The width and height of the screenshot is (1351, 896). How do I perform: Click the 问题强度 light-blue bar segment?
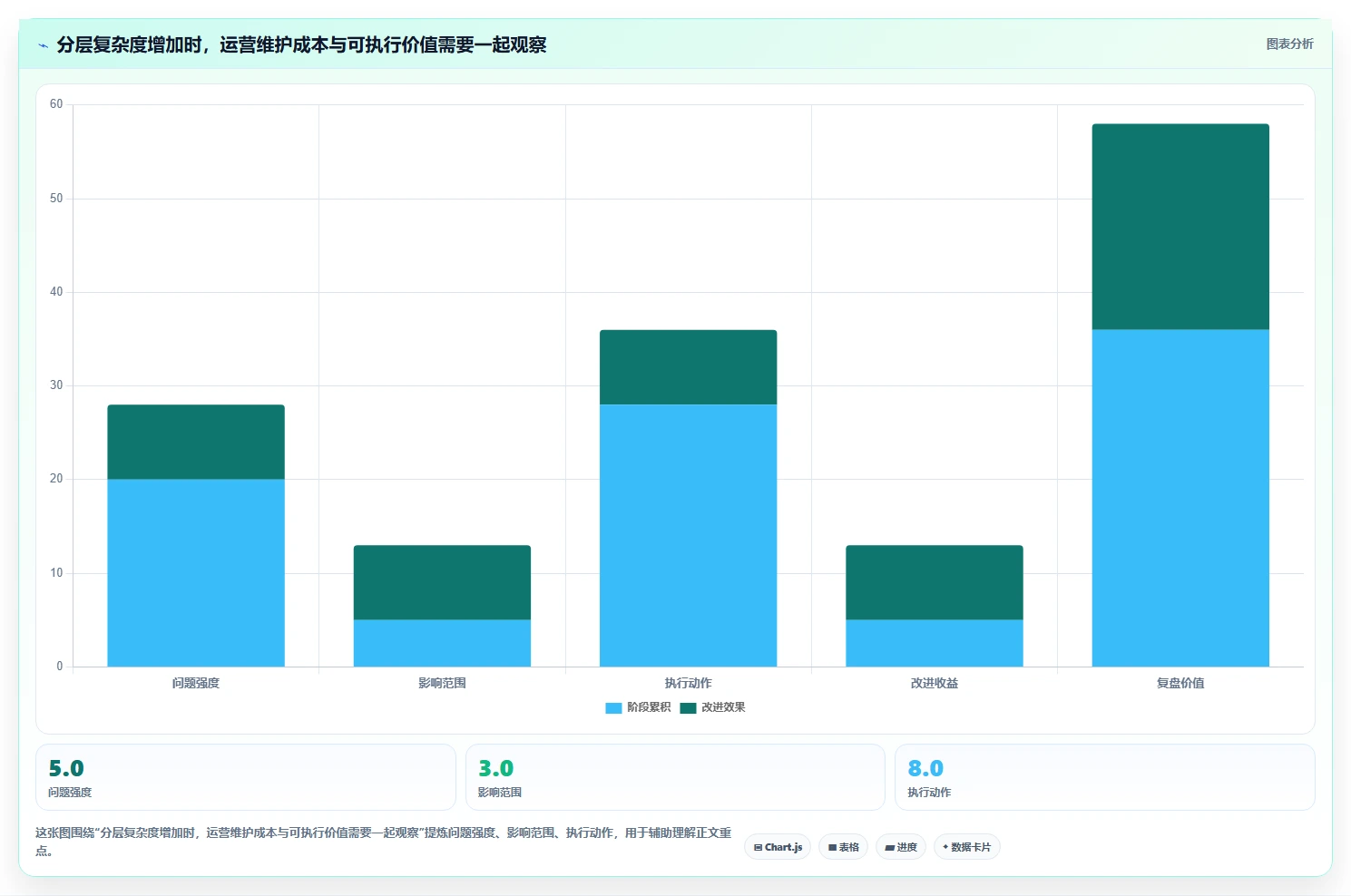pyautogui.click(x=196, y=573)
